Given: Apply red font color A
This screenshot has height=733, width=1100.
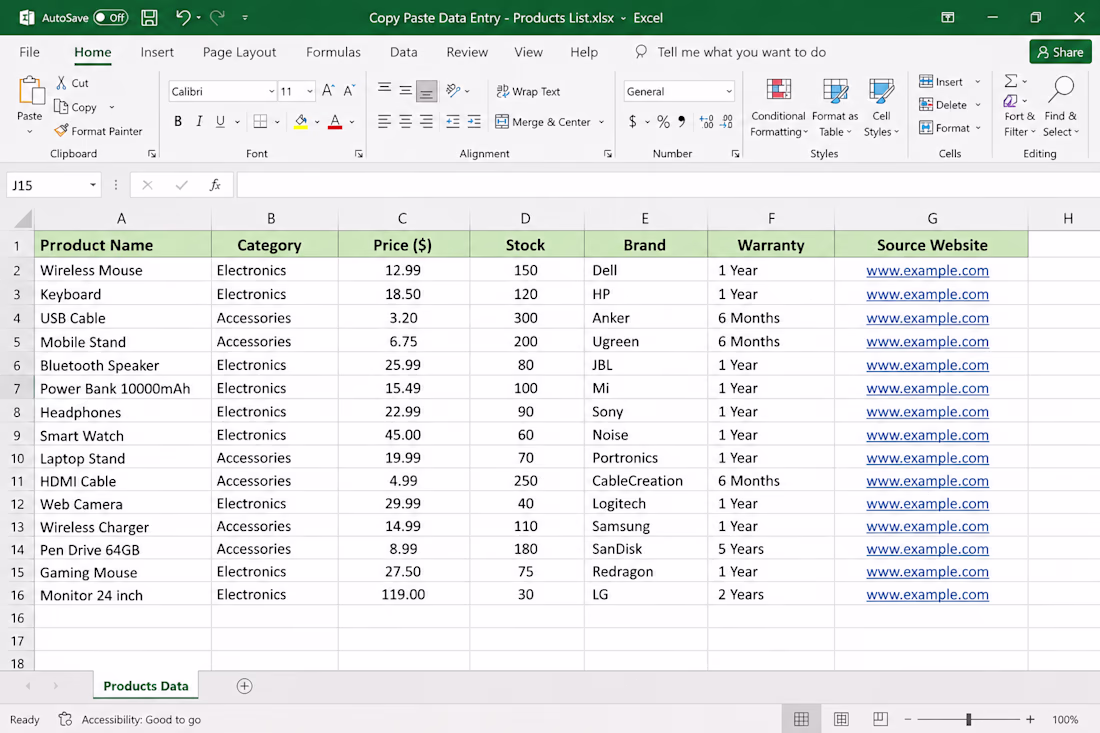Looking at the screenshot, I should pos(335,122).
